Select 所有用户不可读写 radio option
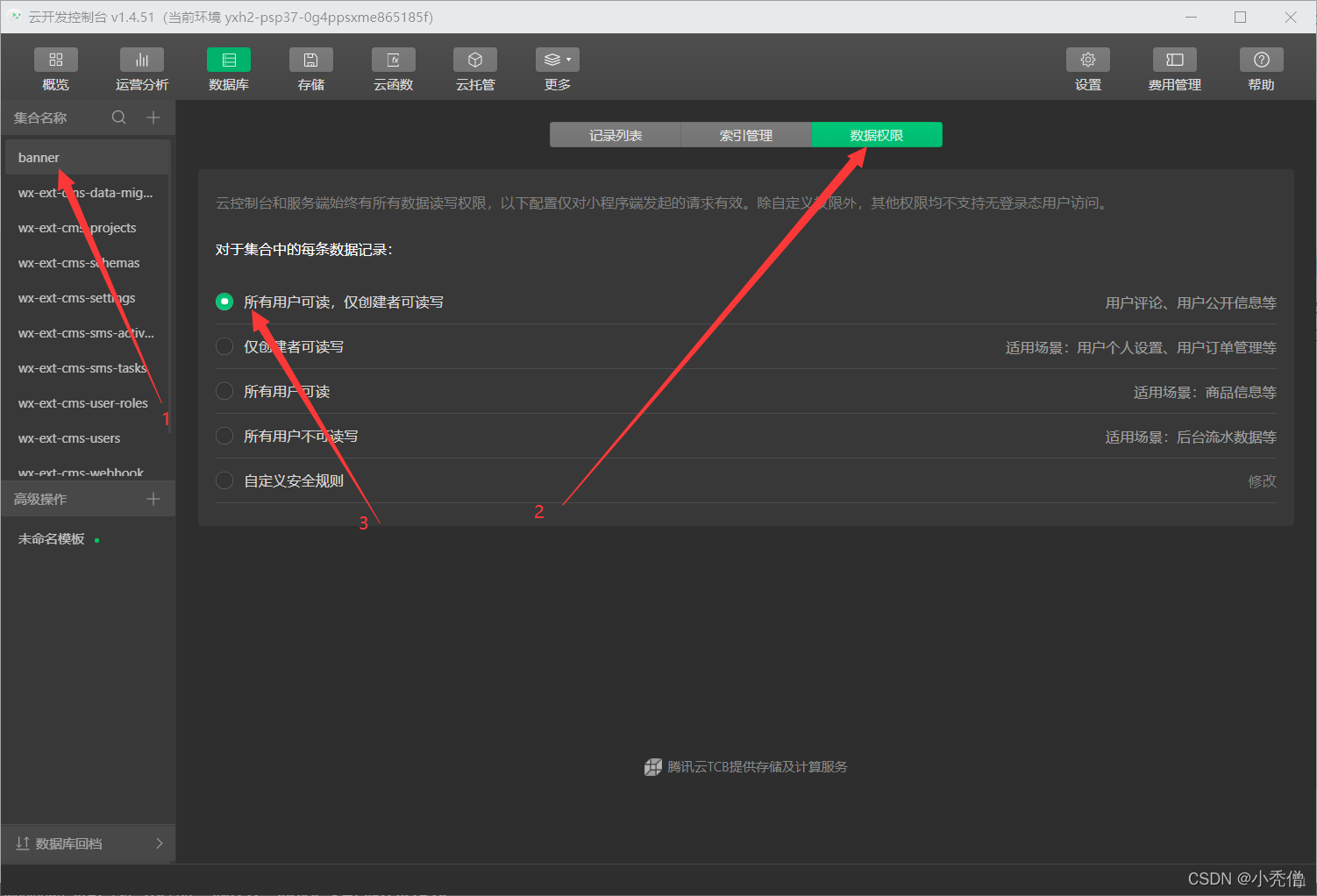Viewport: 1317px width, 896px height. tap(224, 436)
